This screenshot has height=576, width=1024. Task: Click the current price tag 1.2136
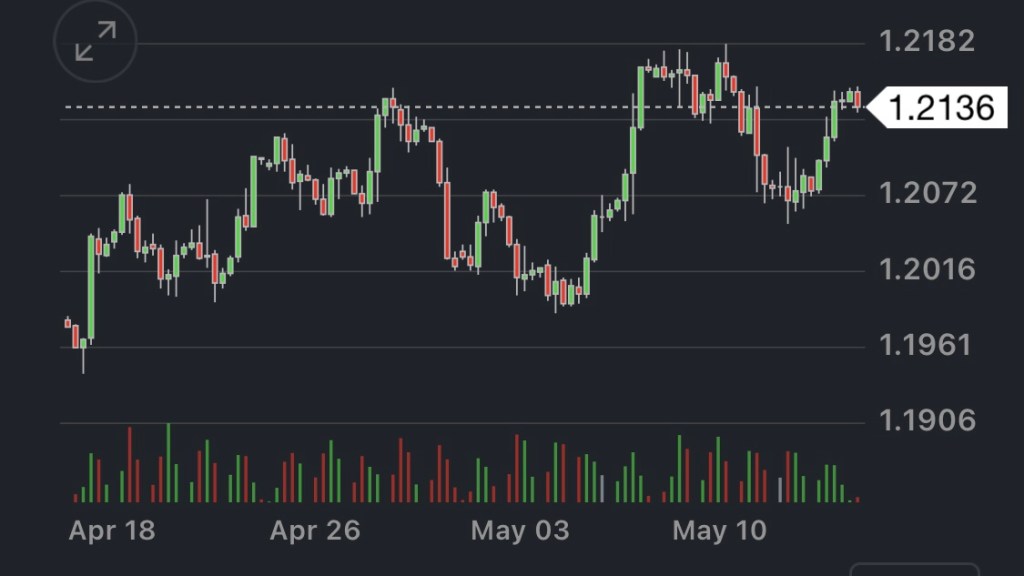tap(941, 106)
